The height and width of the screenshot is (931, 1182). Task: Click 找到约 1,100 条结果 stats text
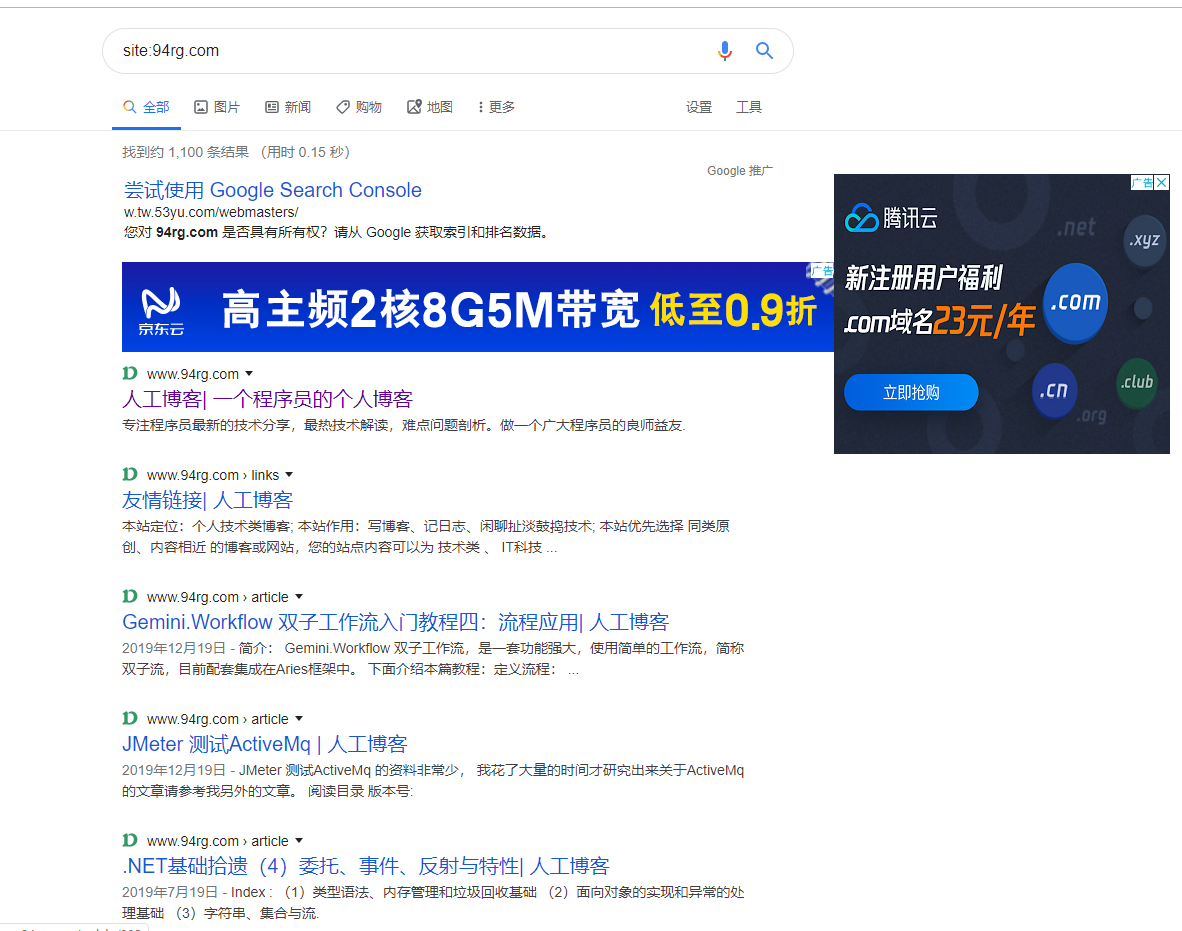tap(185, 152)
